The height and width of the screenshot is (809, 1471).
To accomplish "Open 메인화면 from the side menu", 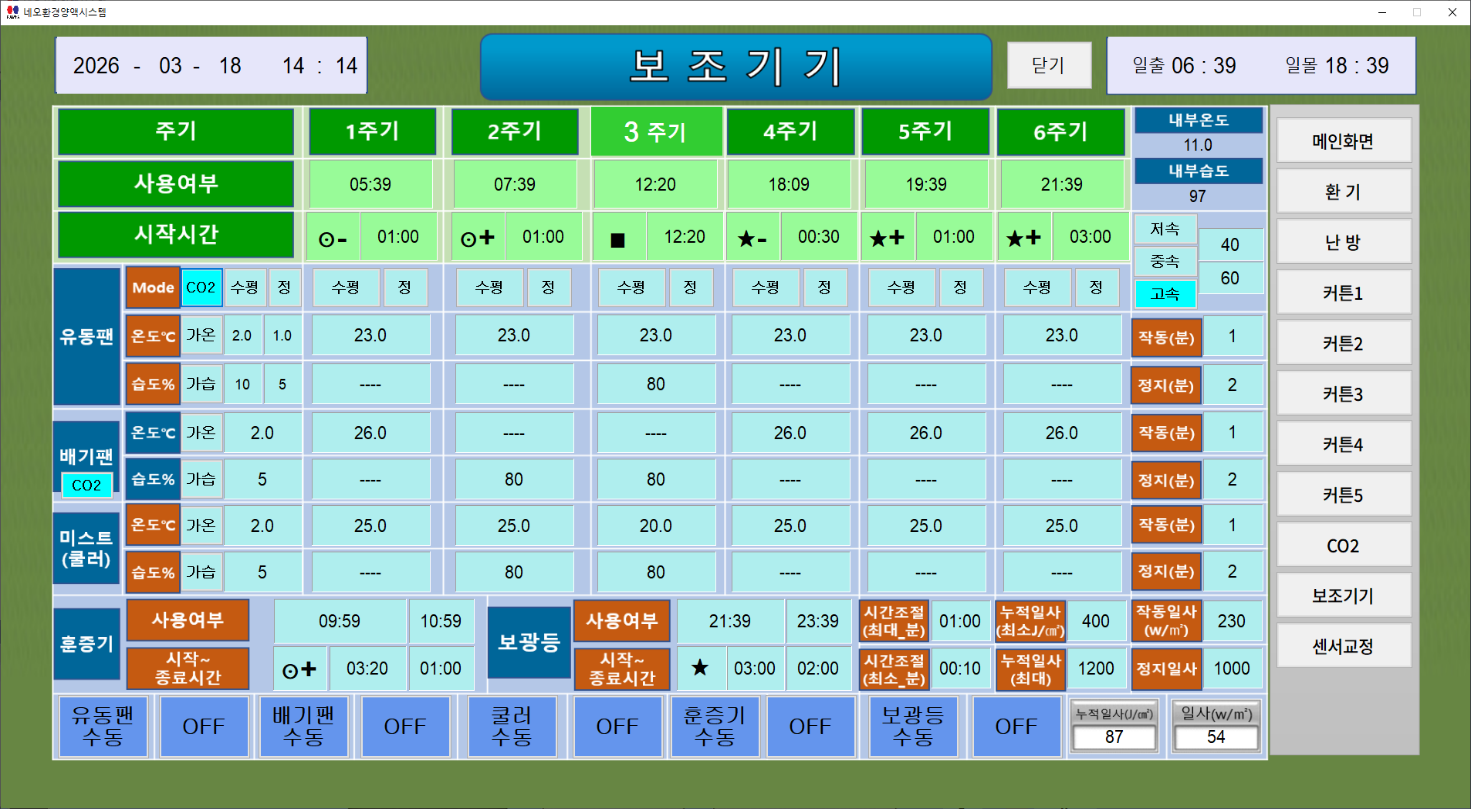I will 1344,141.
